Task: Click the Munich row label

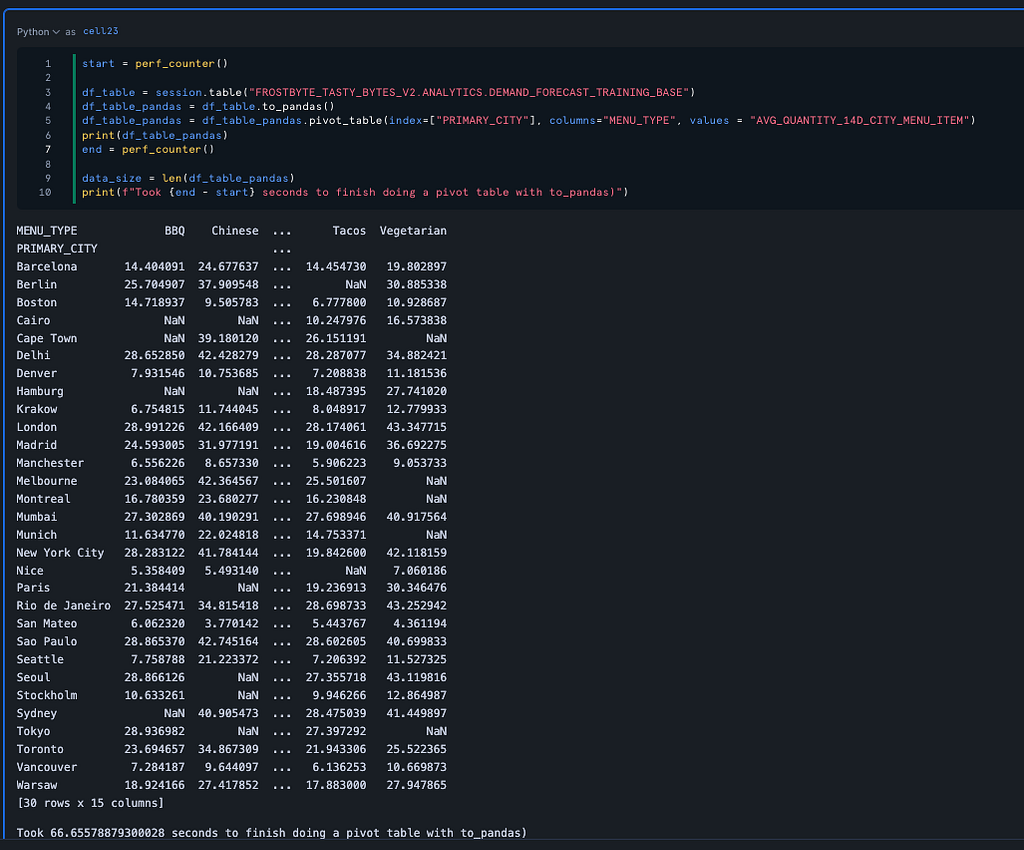Action: [37, 535]
